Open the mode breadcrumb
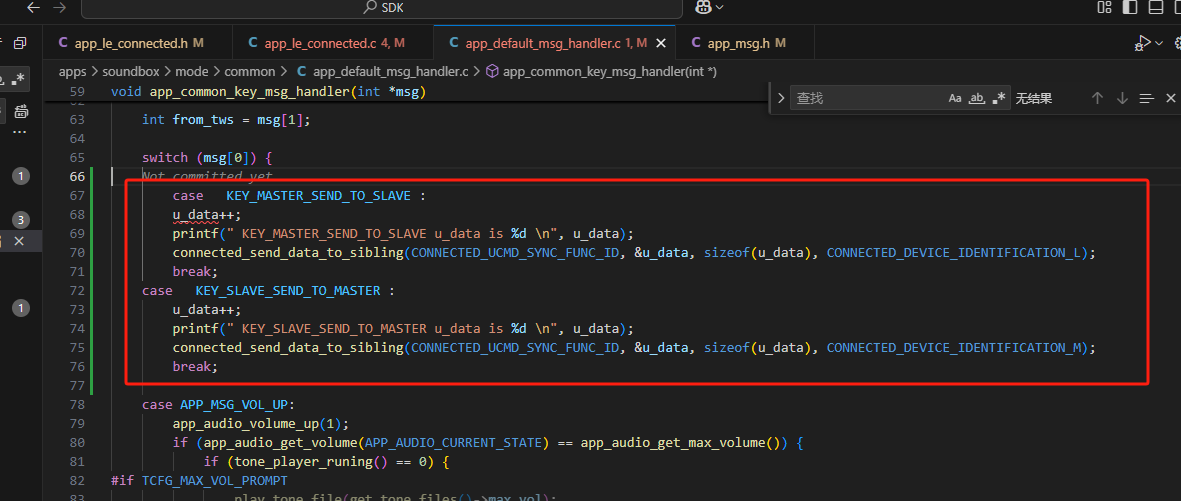Image resolution: width=1181 pixels, height=501 pixels. tap(192, 72)
